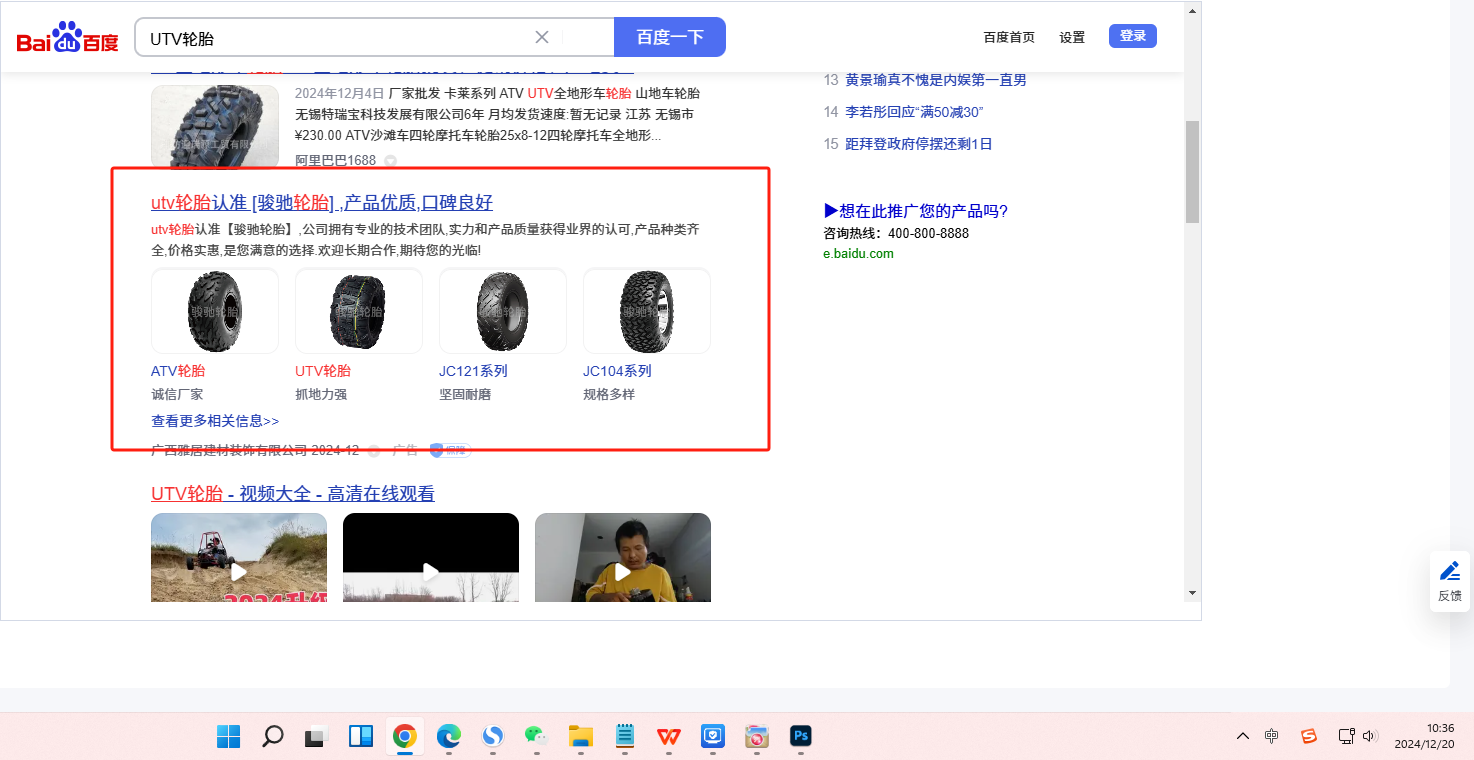Screen dimensions: 1474x760
Task: Open 设置 in the top navigation
Action: click(1072, 37)
